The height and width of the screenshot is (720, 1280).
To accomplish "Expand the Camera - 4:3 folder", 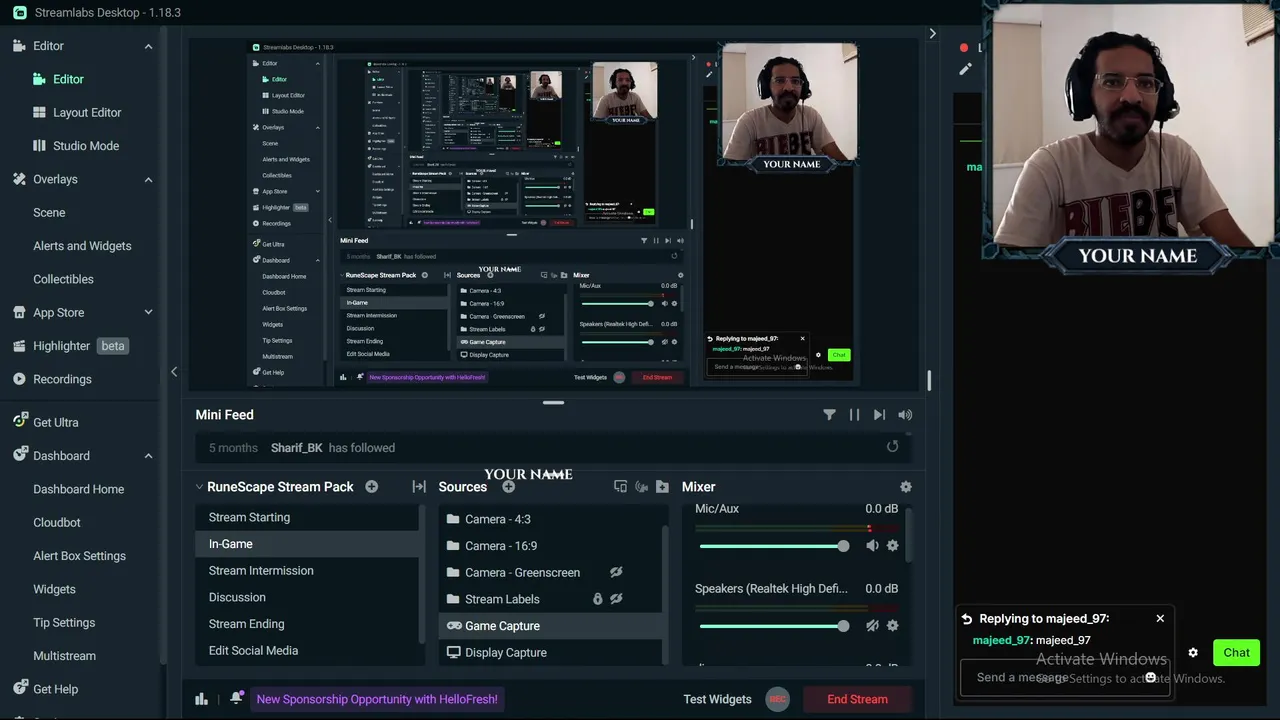I will coord(453,519).
